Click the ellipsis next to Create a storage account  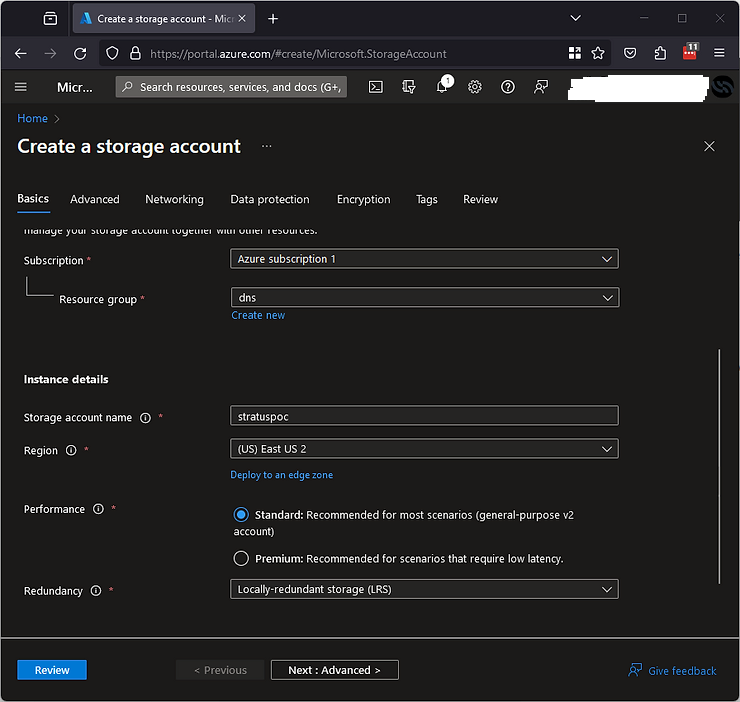pyautogui.click(x=267, y=146)
